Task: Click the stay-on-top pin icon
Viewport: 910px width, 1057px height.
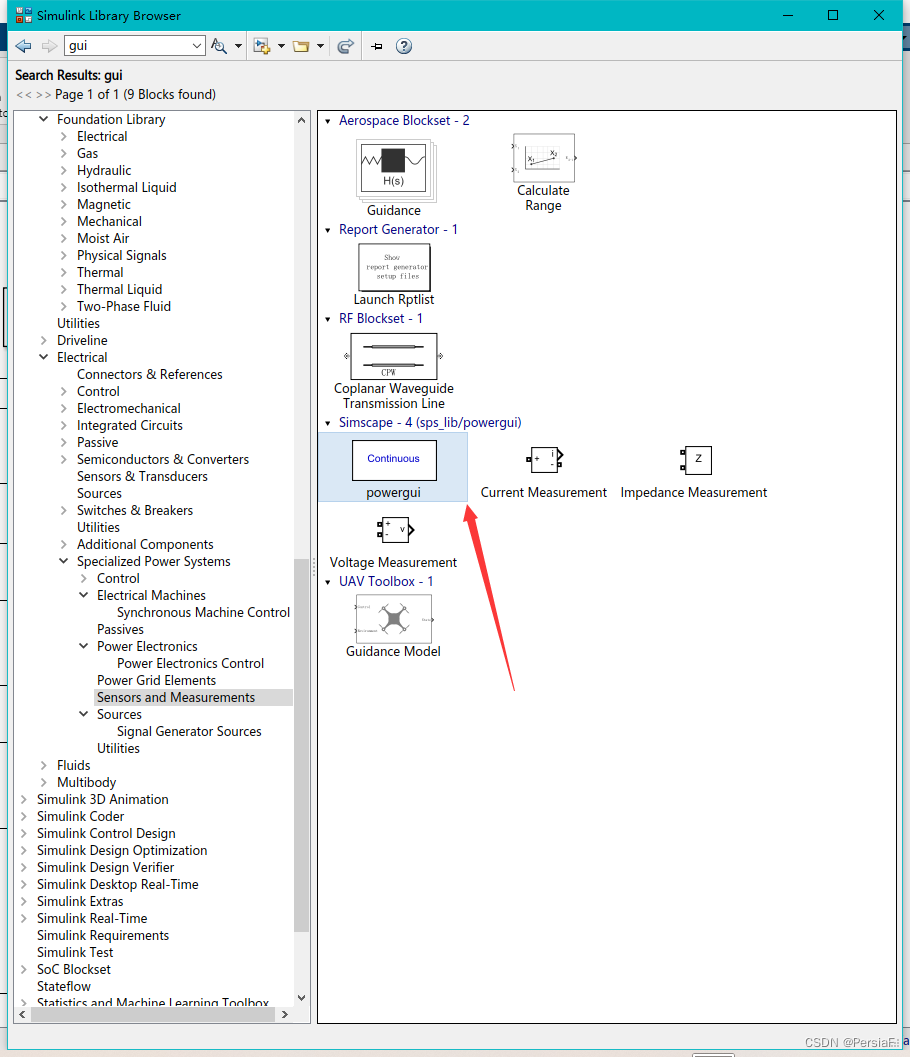Action: click(377, 46)
